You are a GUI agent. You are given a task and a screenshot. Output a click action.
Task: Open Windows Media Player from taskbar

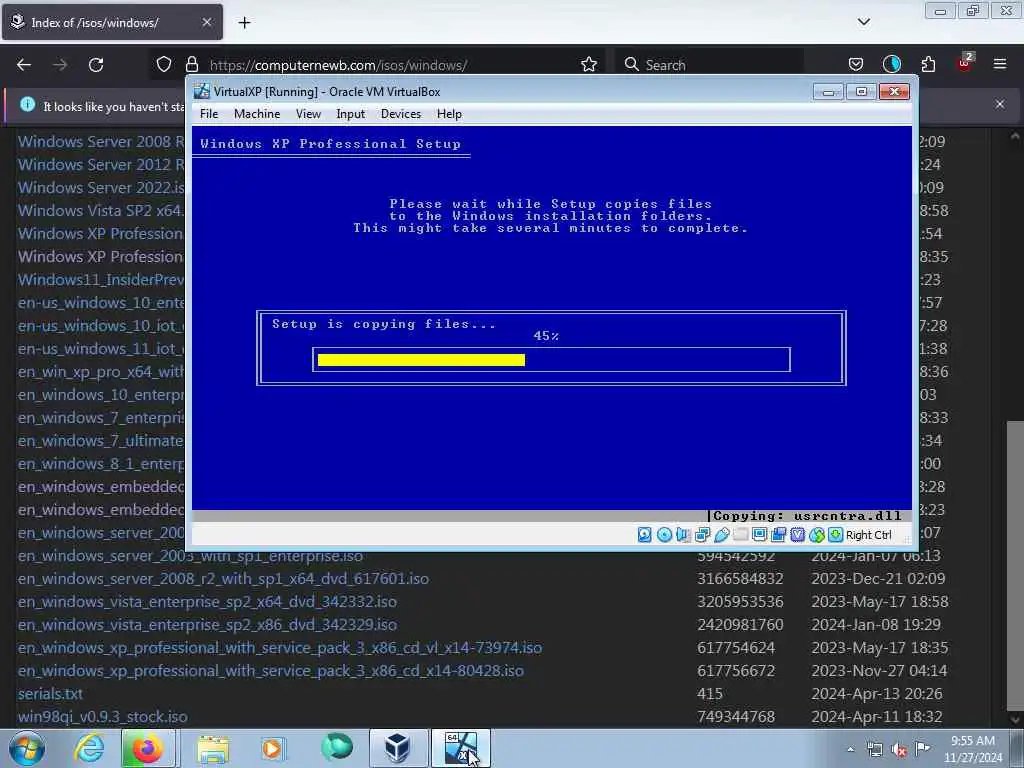[272, 748]
